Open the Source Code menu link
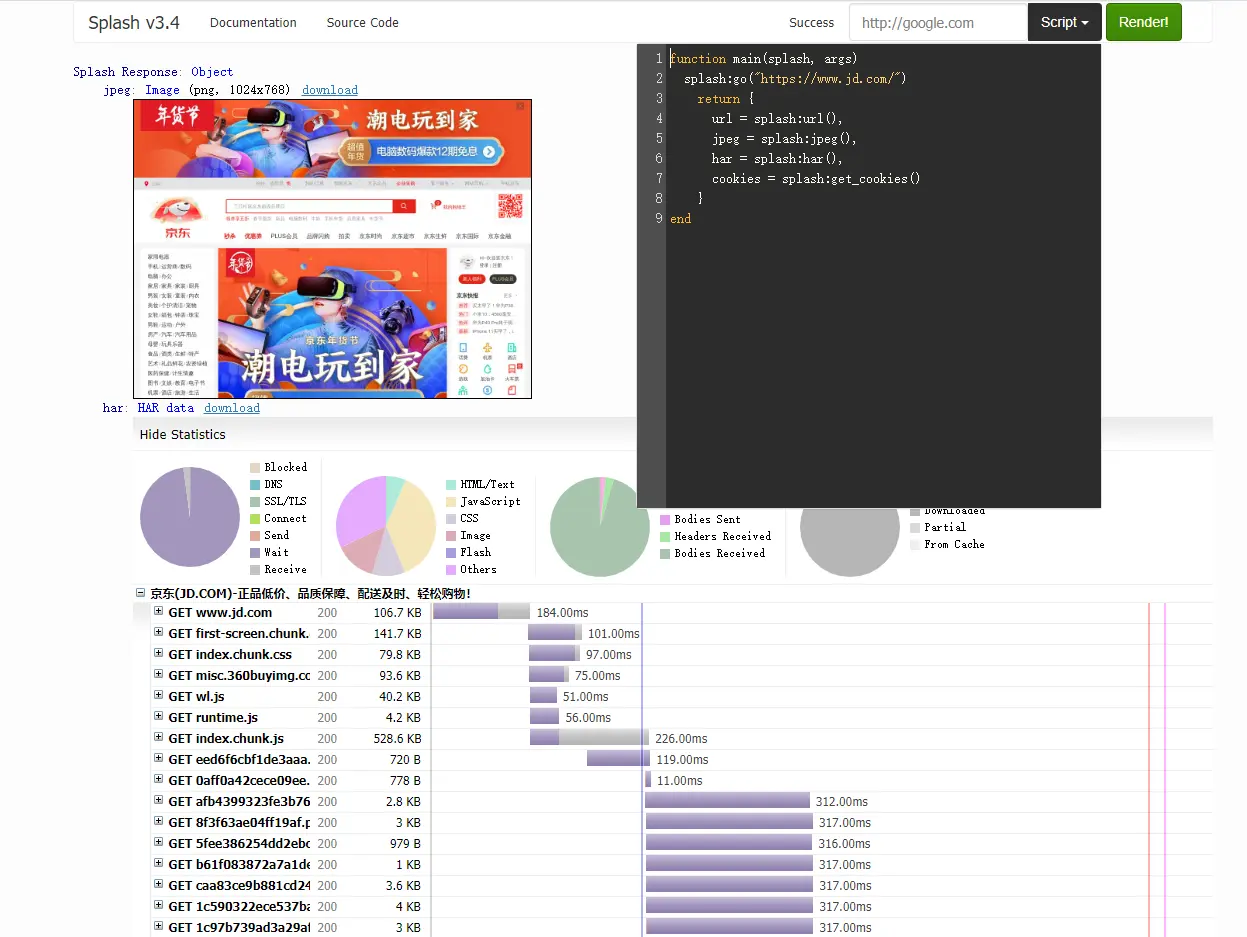This screenshot has height=937, width=1247. pos(362,22)
